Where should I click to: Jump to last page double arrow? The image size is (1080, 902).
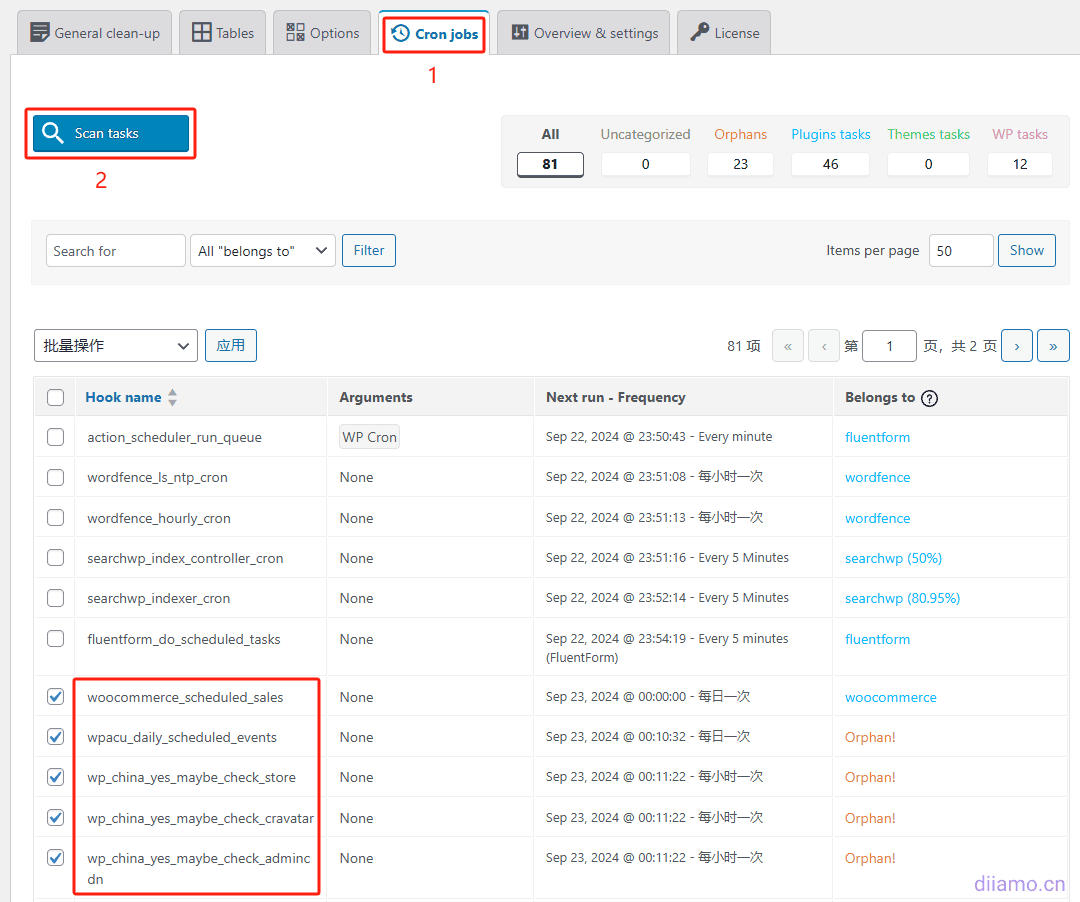coord(1053,346)
